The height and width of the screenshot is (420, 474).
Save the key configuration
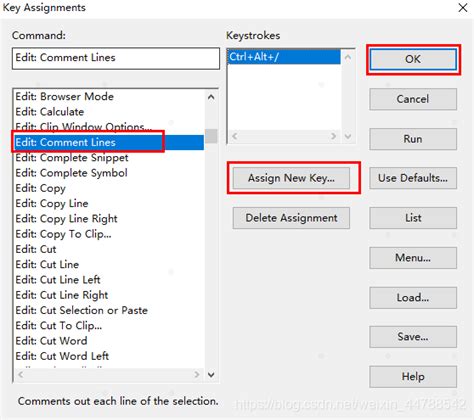413,337
